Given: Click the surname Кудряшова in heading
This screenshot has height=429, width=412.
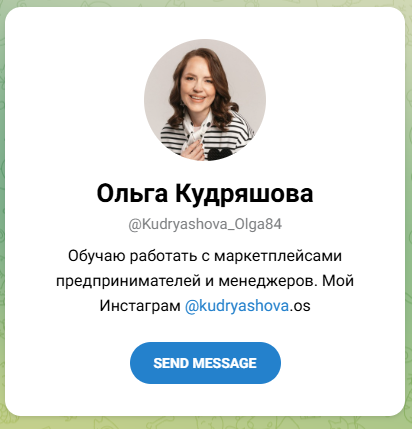Looking at the screenshot, I should click(x=244, y=193).
